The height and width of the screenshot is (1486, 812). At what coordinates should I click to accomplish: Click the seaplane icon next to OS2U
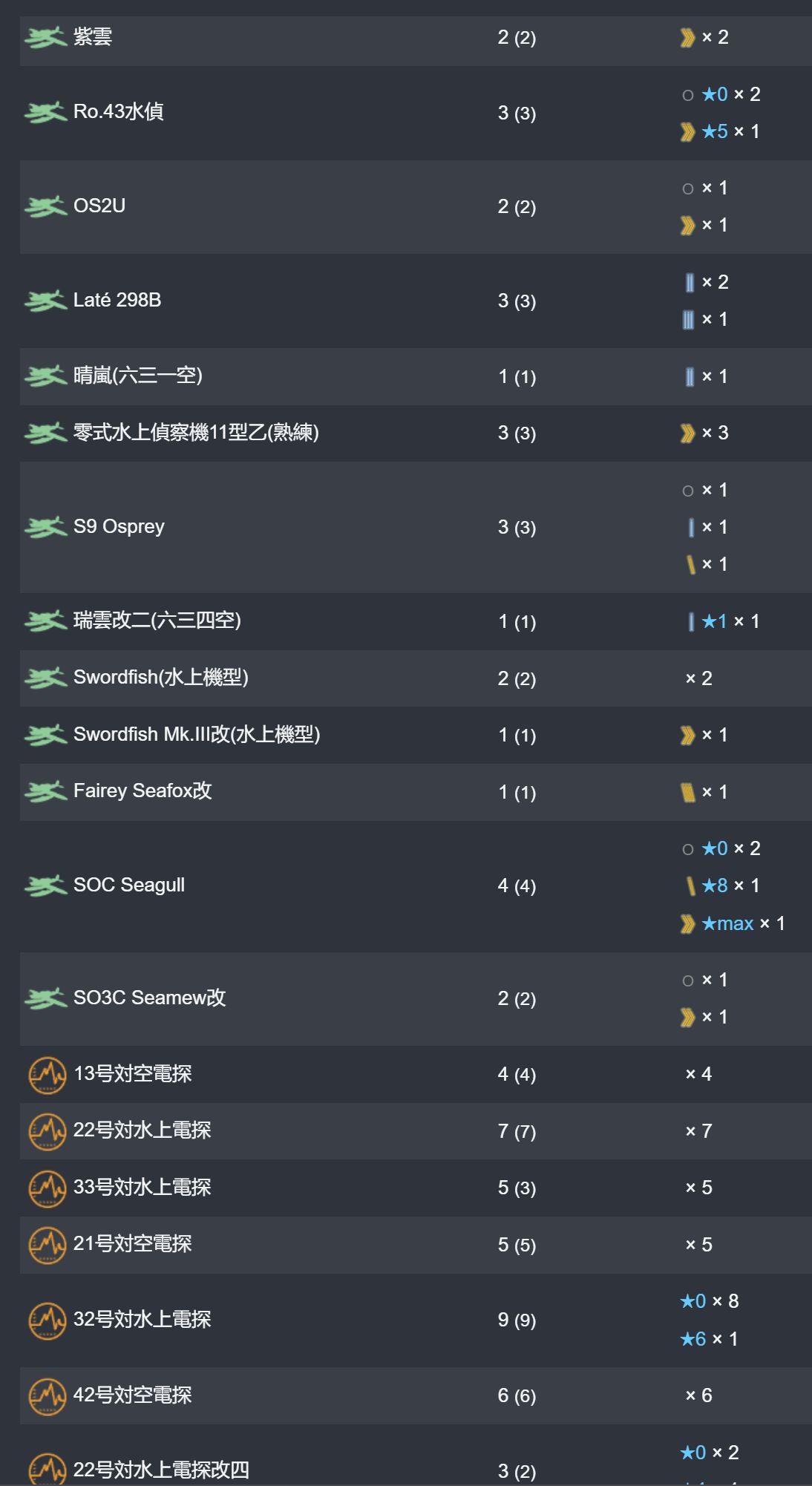pos(45,206)
